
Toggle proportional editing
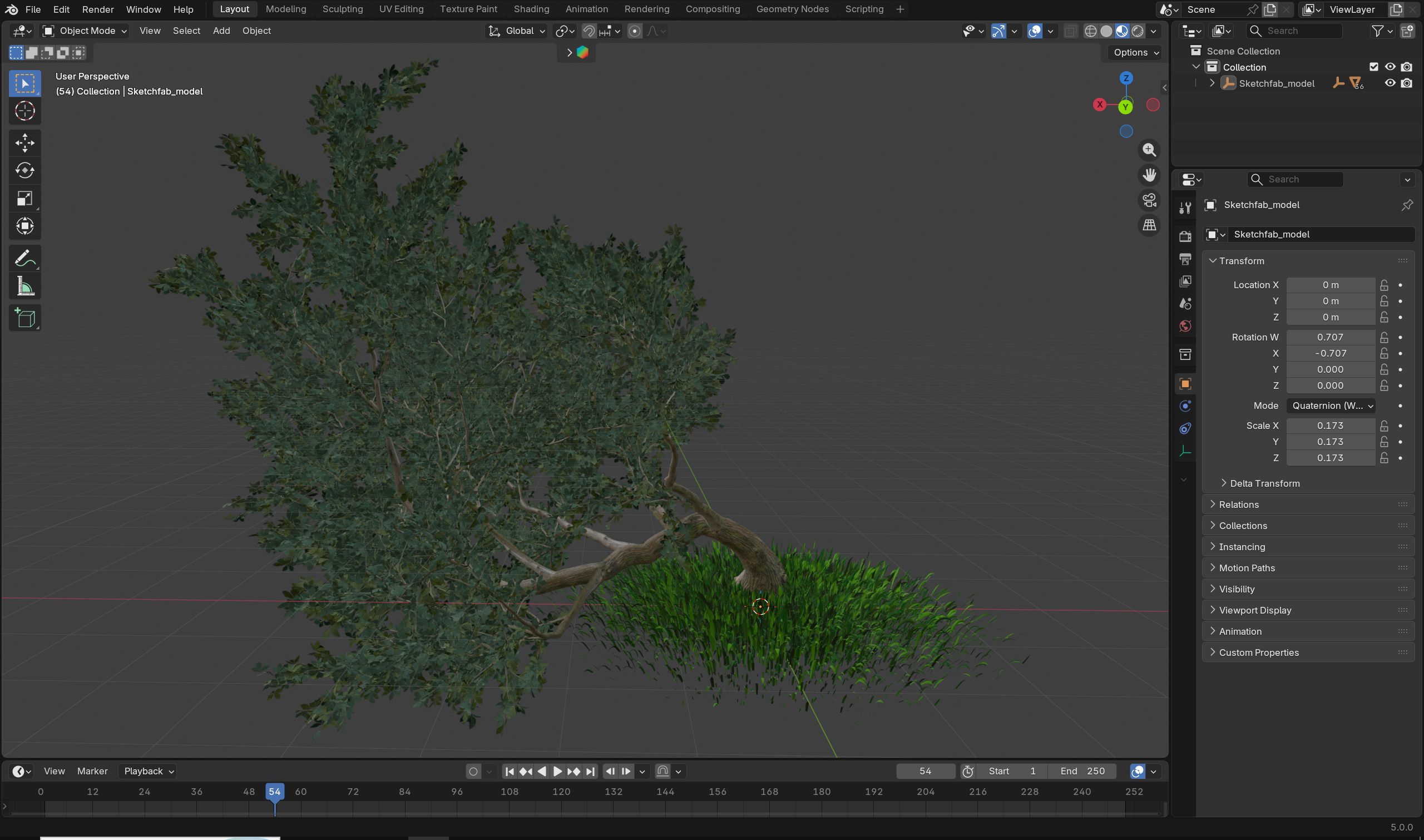tap(635, 31)
